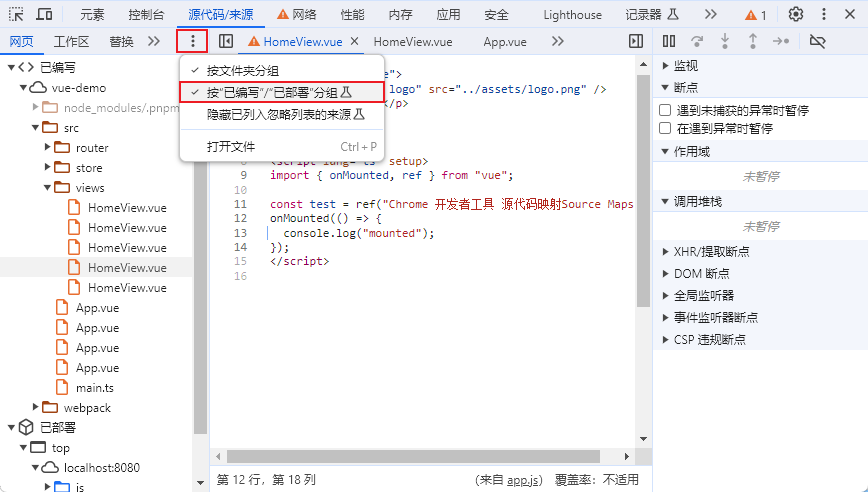Collapse the top frame node
This screenshot has width=868, height=492.
(x=23, y=448)
